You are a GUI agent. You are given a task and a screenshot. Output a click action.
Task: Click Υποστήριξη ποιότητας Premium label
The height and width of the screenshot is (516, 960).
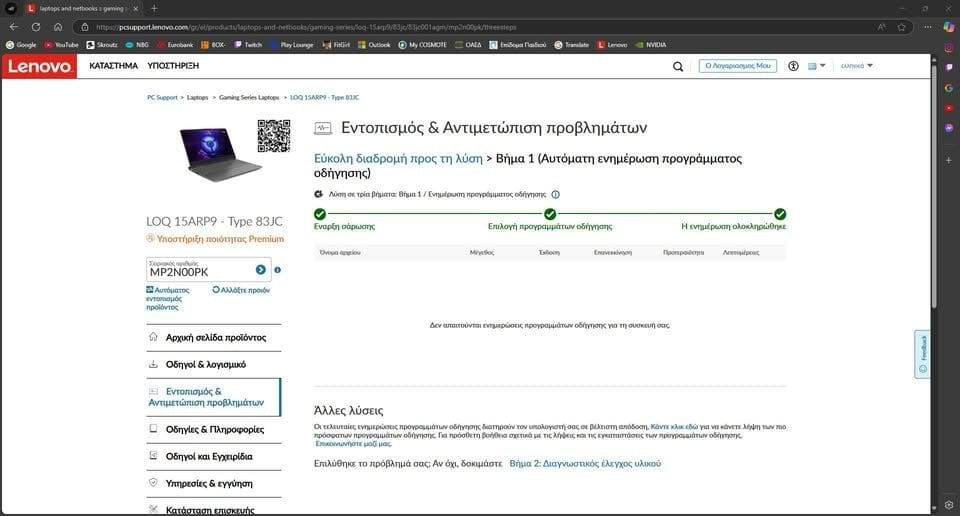[x=215, y=239]
